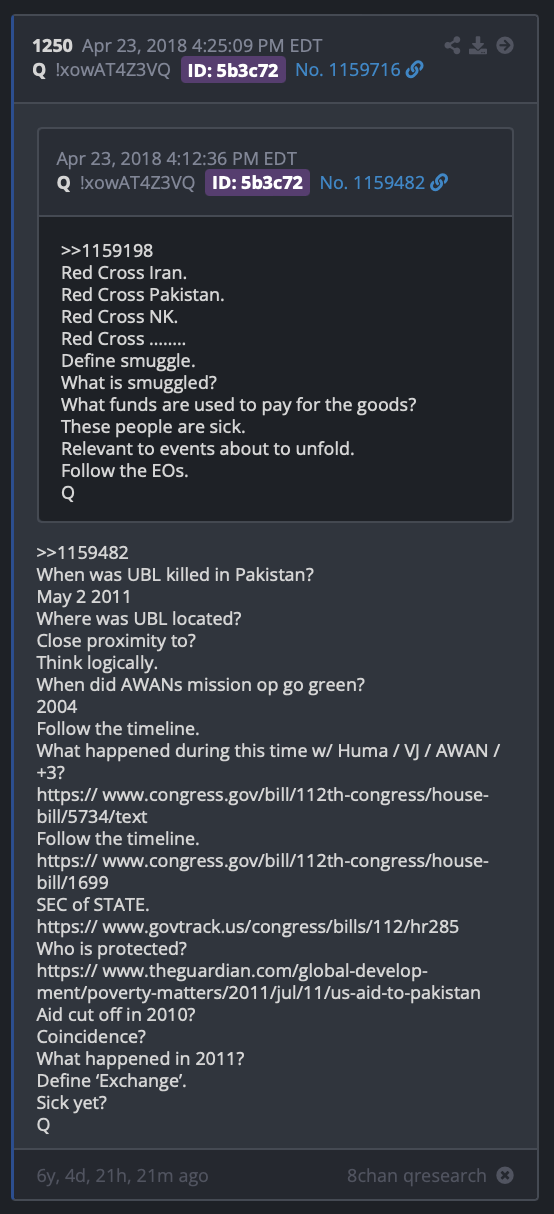Remove the 8chan qresearch filter with X icon

coord(505,1175)
